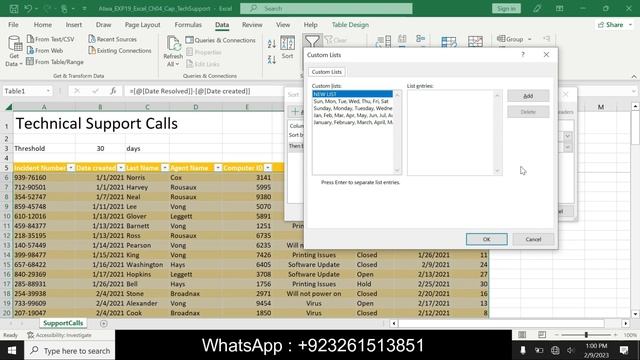Click the Save icon in title bar

pos(13,8)
